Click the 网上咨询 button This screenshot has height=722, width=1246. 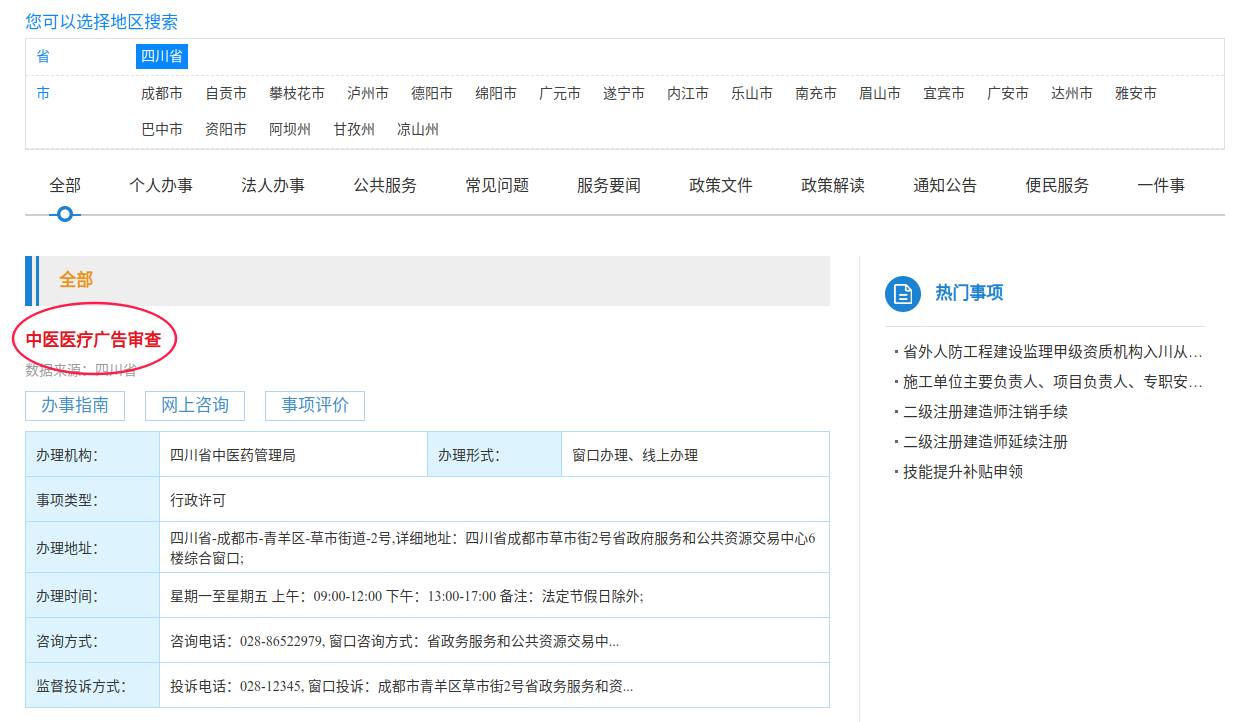point(195,405)
